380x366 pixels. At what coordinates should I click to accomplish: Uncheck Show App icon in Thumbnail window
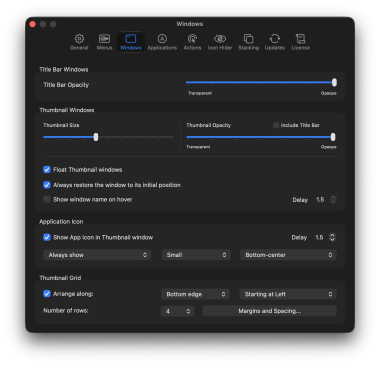[47, 237]
